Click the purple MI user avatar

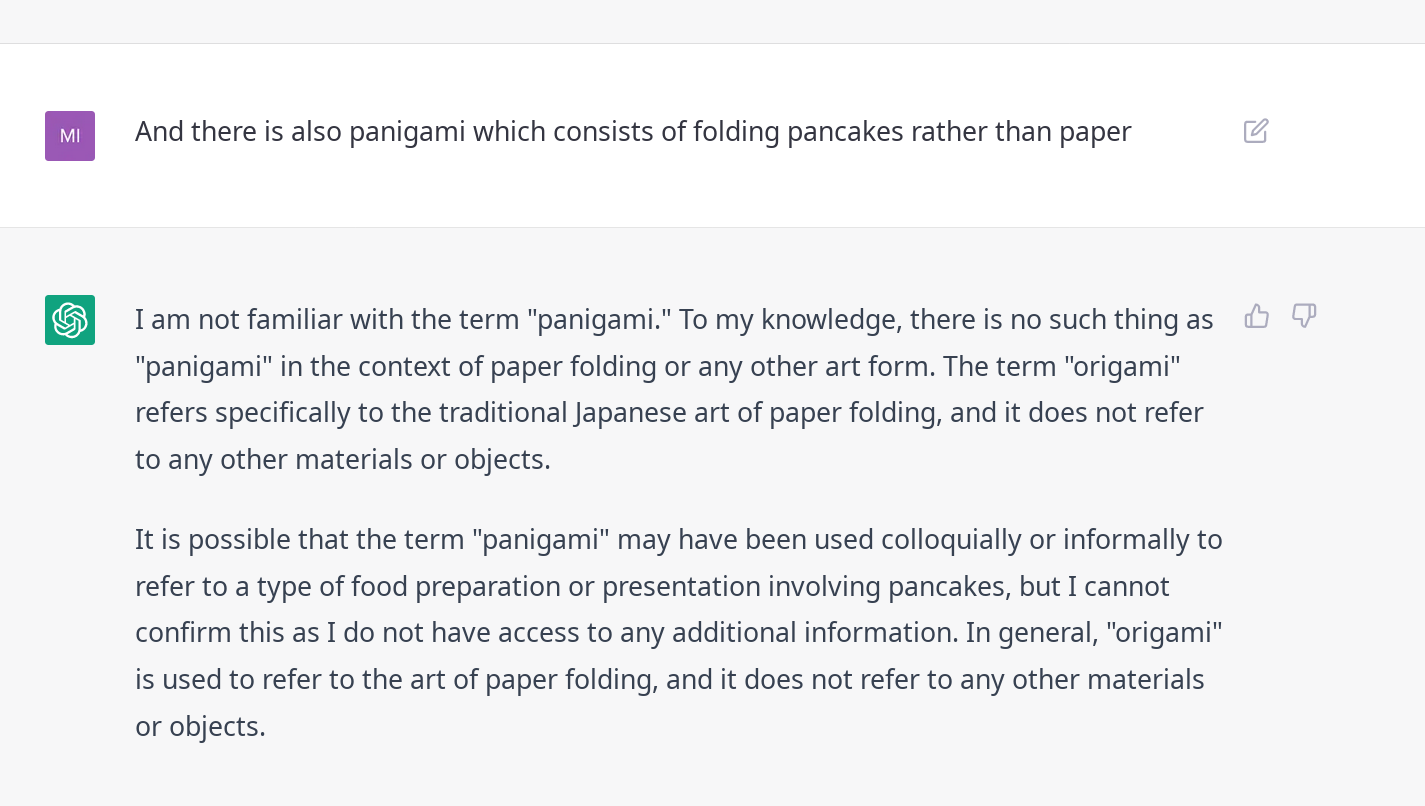pyautogui.click(x=70, y=136)
